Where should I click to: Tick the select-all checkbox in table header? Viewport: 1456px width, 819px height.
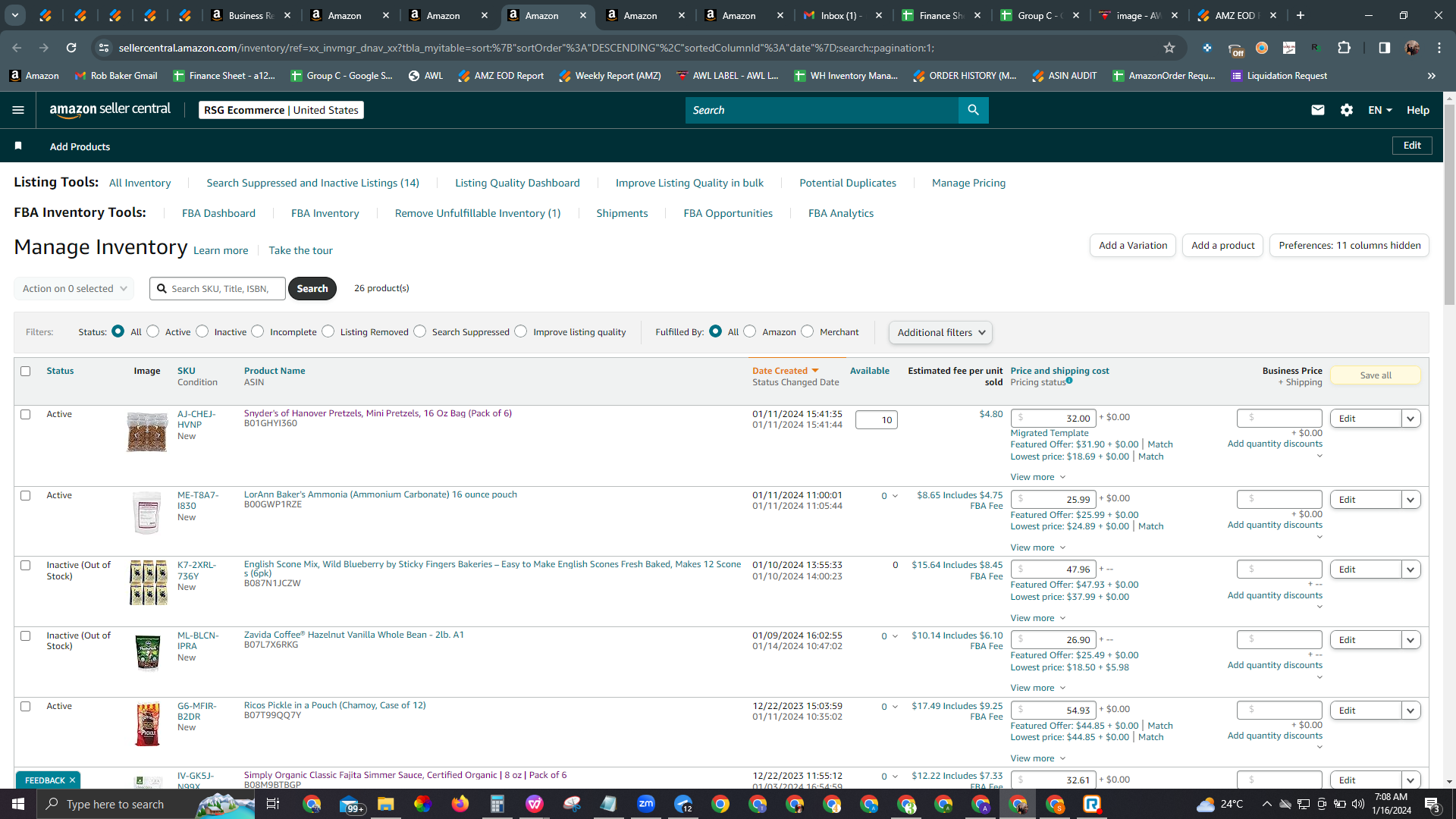[26, 371]
